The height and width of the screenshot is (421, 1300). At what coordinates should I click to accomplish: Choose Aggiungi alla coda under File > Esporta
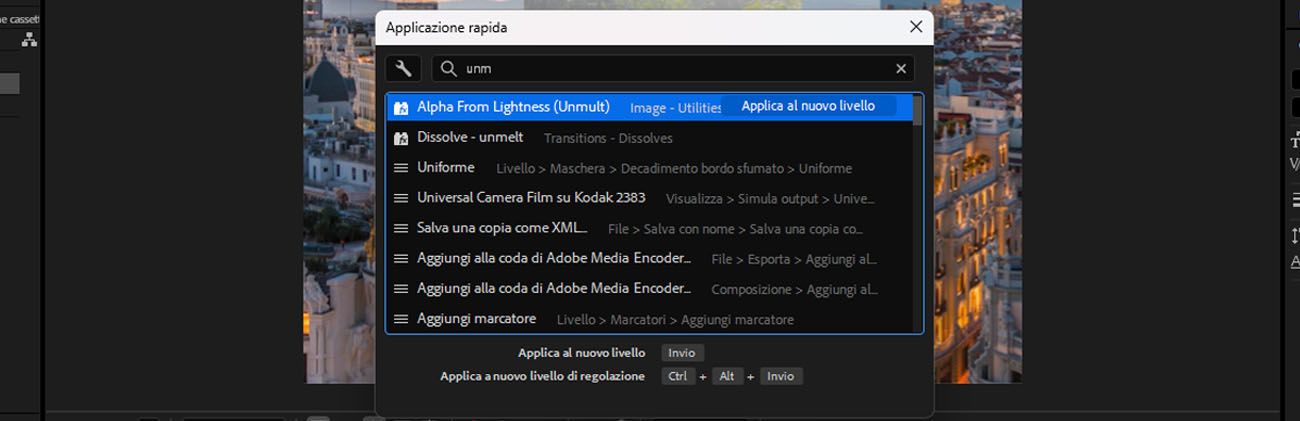pos(650,258)
